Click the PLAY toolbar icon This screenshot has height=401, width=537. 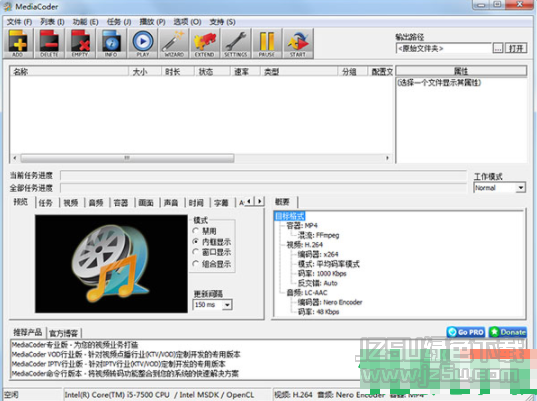pyautogui.click(x=142, y=43)
